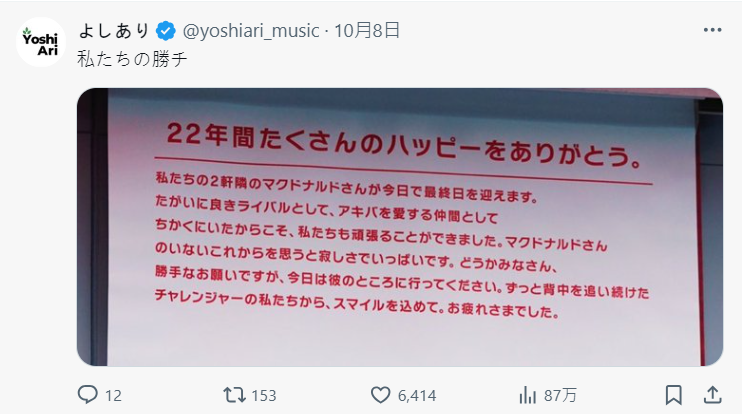Open the photo at its paragraph text
The width and height of the screenshot is (742, 414).
coord(402,245)
